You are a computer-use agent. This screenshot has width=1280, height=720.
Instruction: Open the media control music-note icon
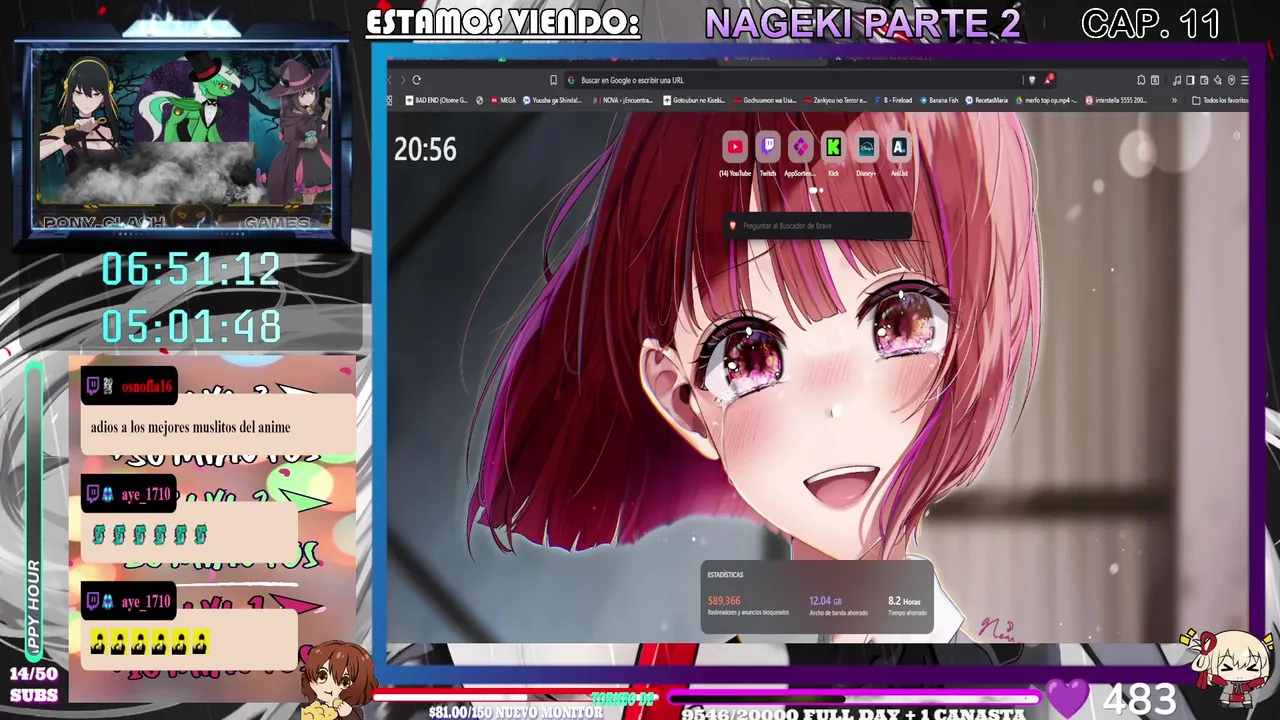click(1177, 80)
